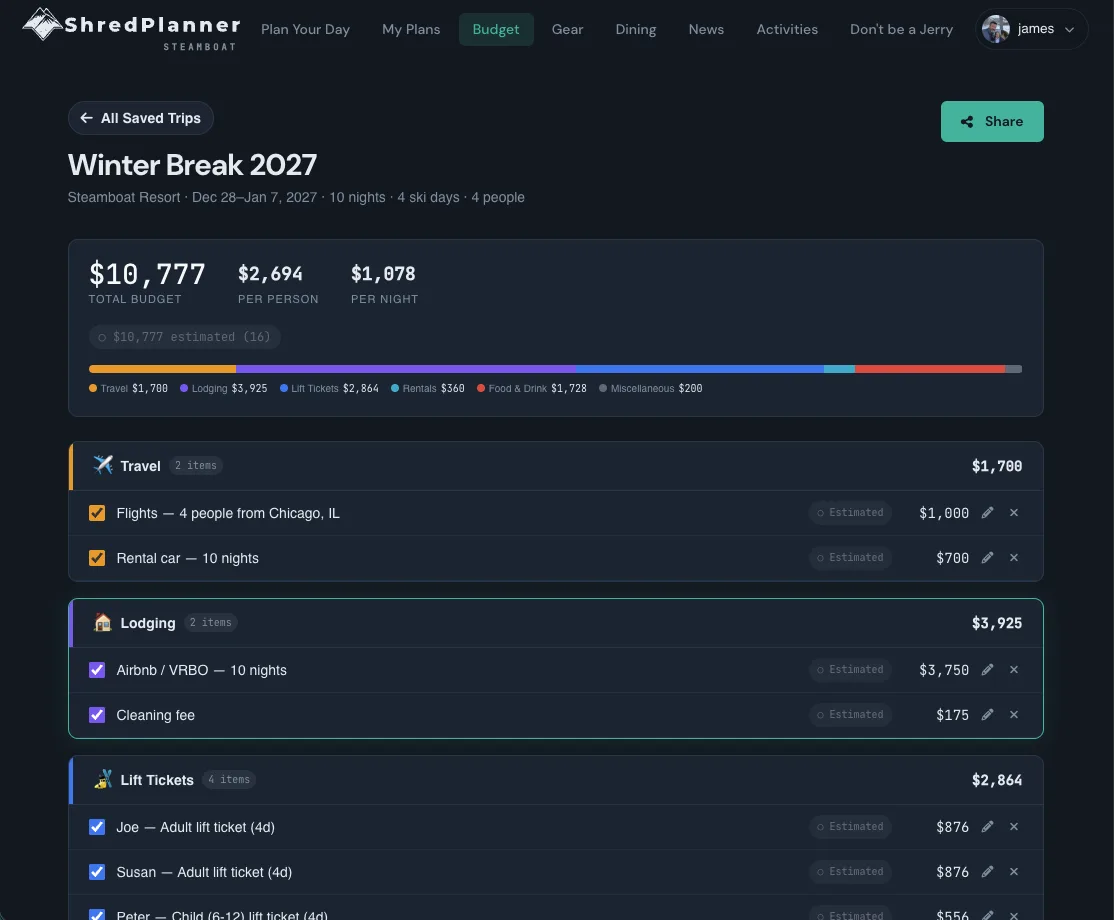
Task: Click the Lift Tickets $2,864 legend entry
Action: coord(329,389)
